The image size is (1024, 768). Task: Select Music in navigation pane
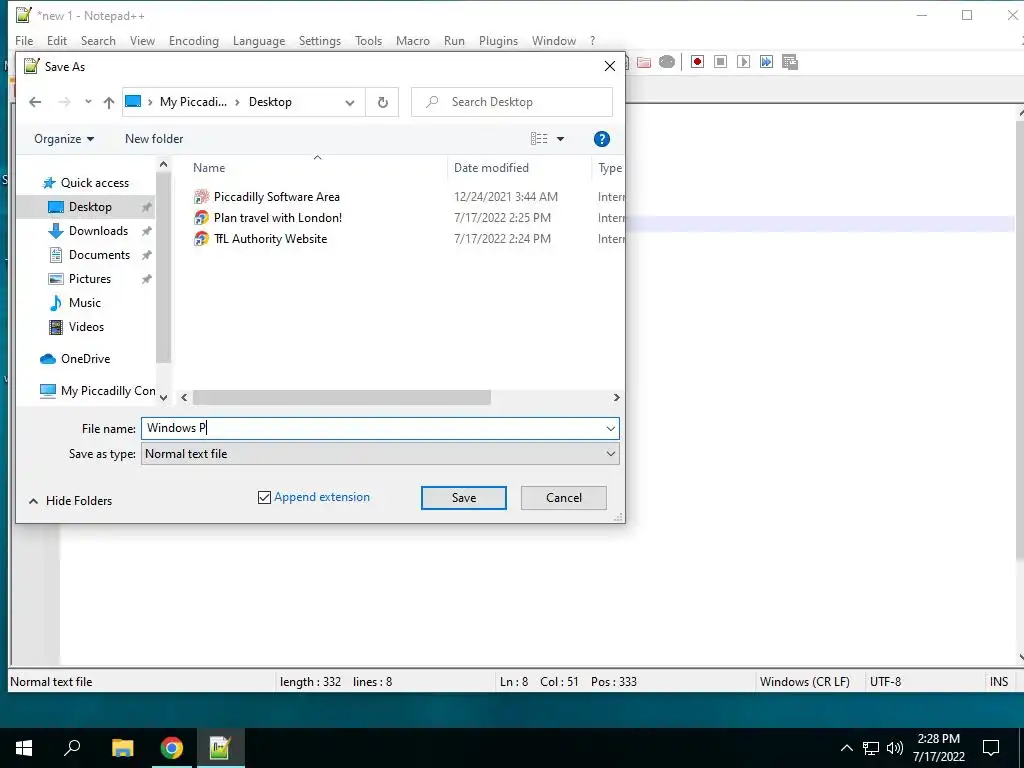(85, 303)
